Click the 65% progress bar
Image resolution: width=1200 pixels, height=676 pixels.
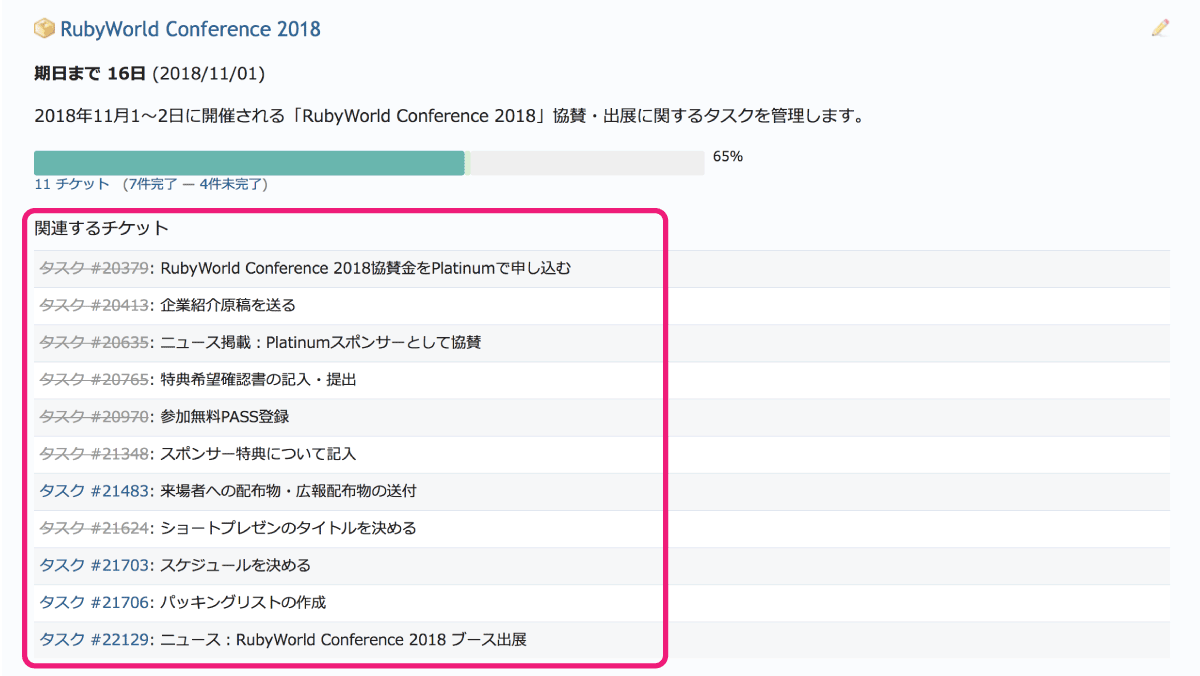[x=369, y=163]
